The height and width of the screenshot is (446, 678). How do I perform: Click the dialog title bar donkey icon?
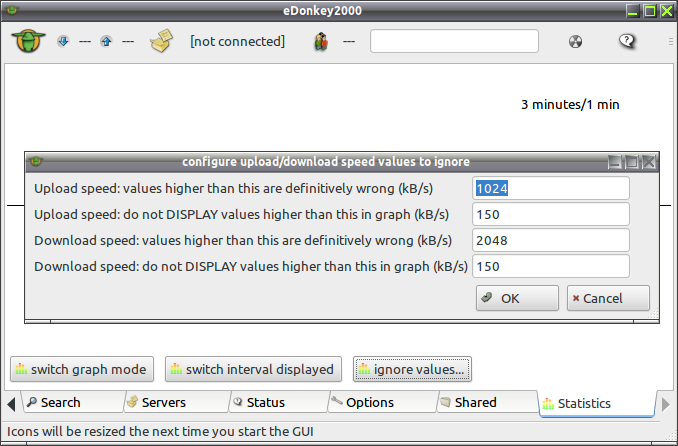(36, 161)
